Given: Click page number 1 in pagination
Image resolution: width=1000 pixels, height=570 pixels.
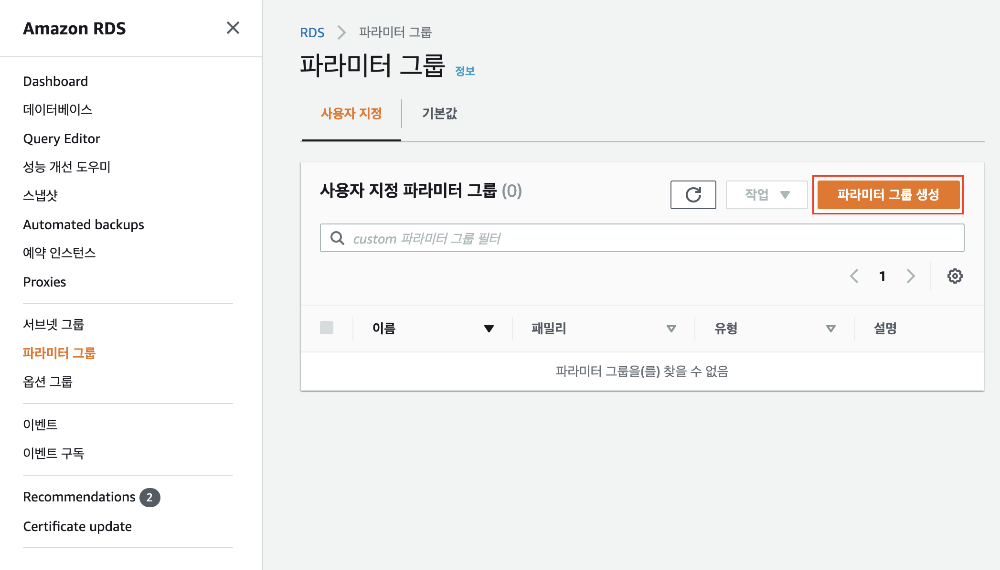Looking at the screenshot, I should (883, 276).
